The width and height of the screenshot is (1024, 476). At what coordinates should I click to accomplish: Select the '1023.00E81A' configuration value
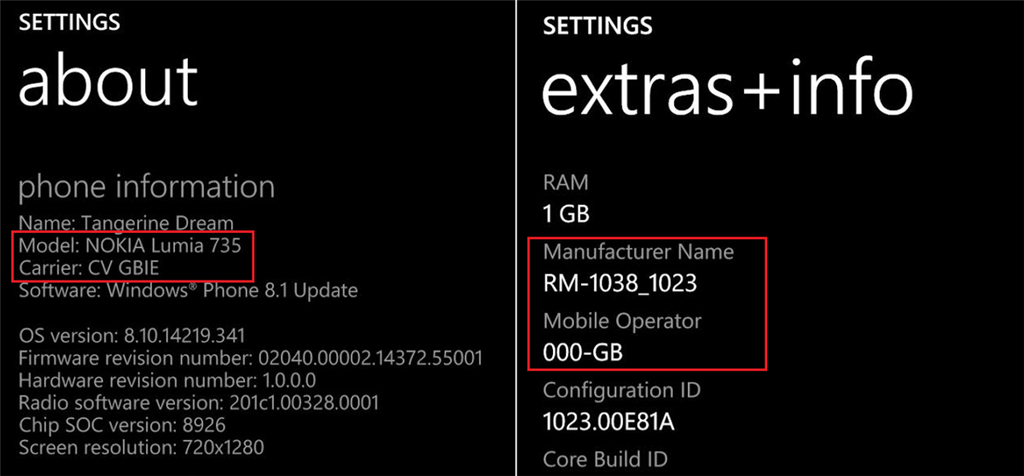click(609, 422)
